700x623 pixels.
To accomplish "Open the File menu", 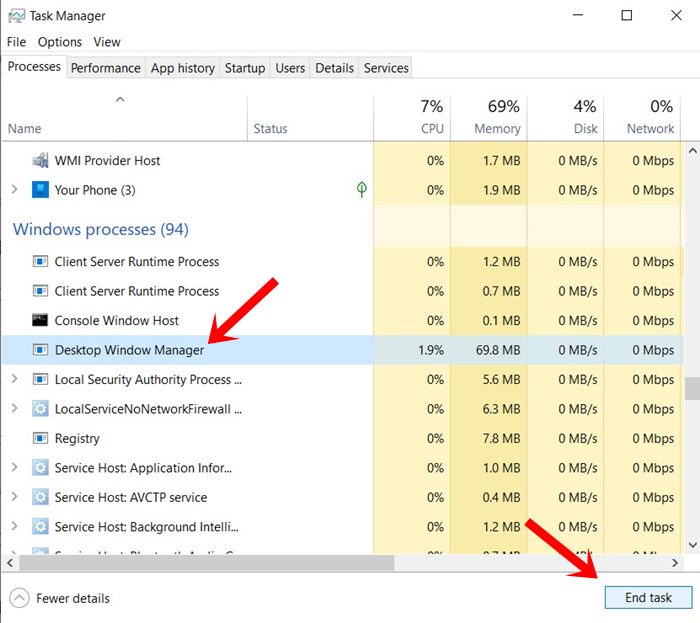I will point(17,42).
